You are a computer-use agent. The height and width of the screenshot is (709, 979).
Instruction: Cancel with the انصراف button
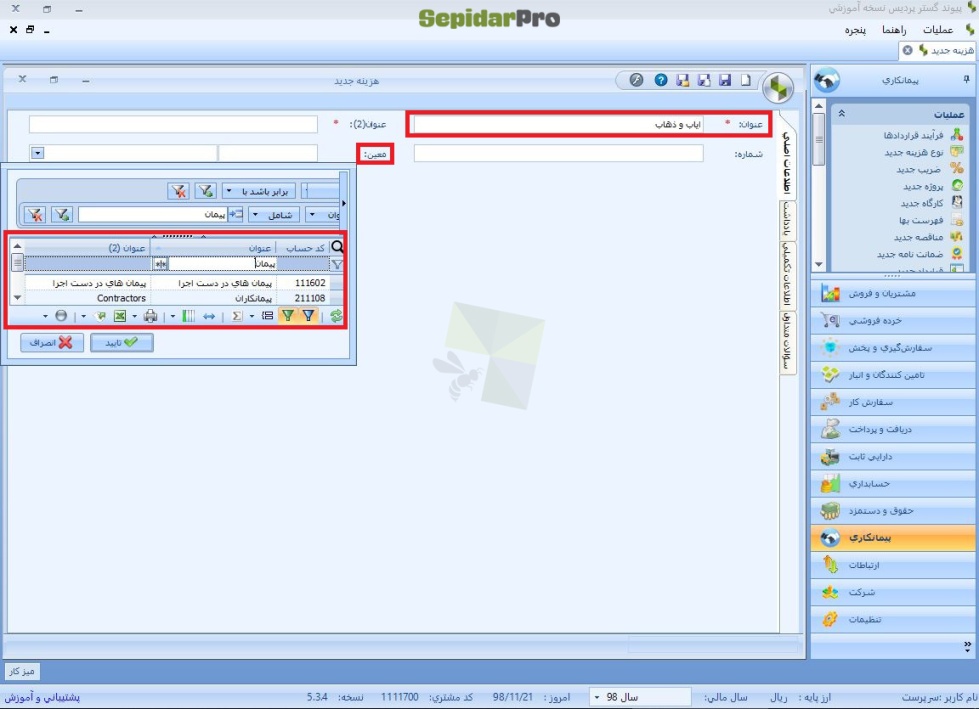[x=52, y=343]
